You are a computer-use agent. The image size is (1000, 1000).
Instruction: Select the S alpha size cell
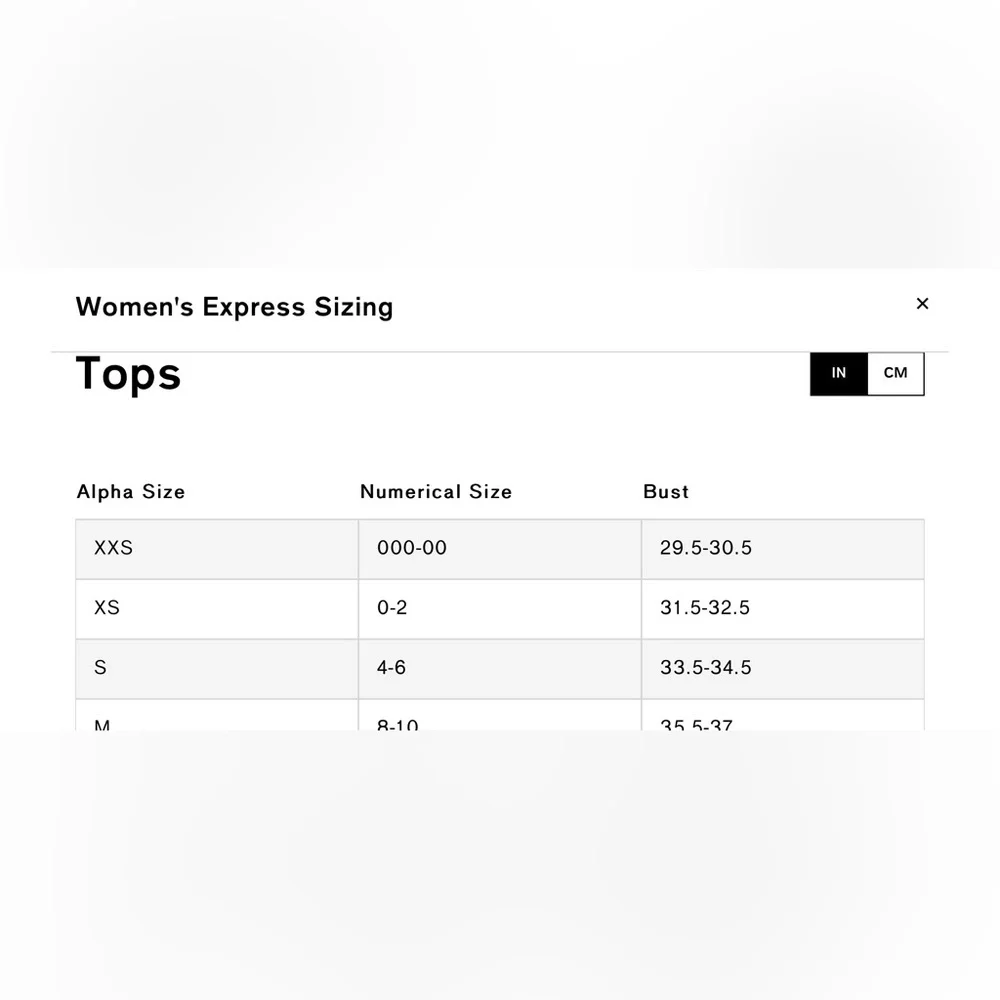tap(217, 669)
